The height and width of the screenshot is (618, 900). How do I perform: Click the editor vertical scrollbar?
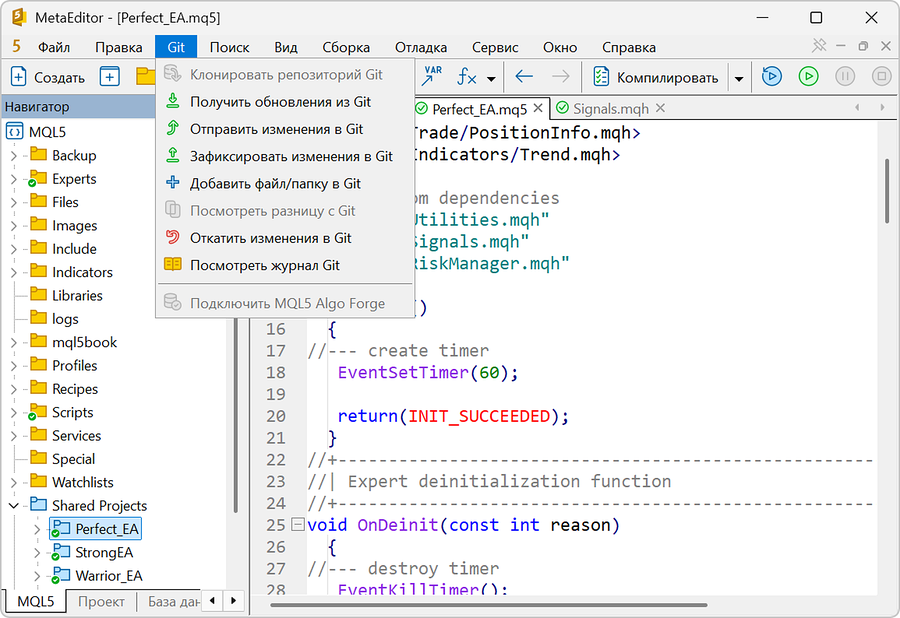click(x=887, y=191)
